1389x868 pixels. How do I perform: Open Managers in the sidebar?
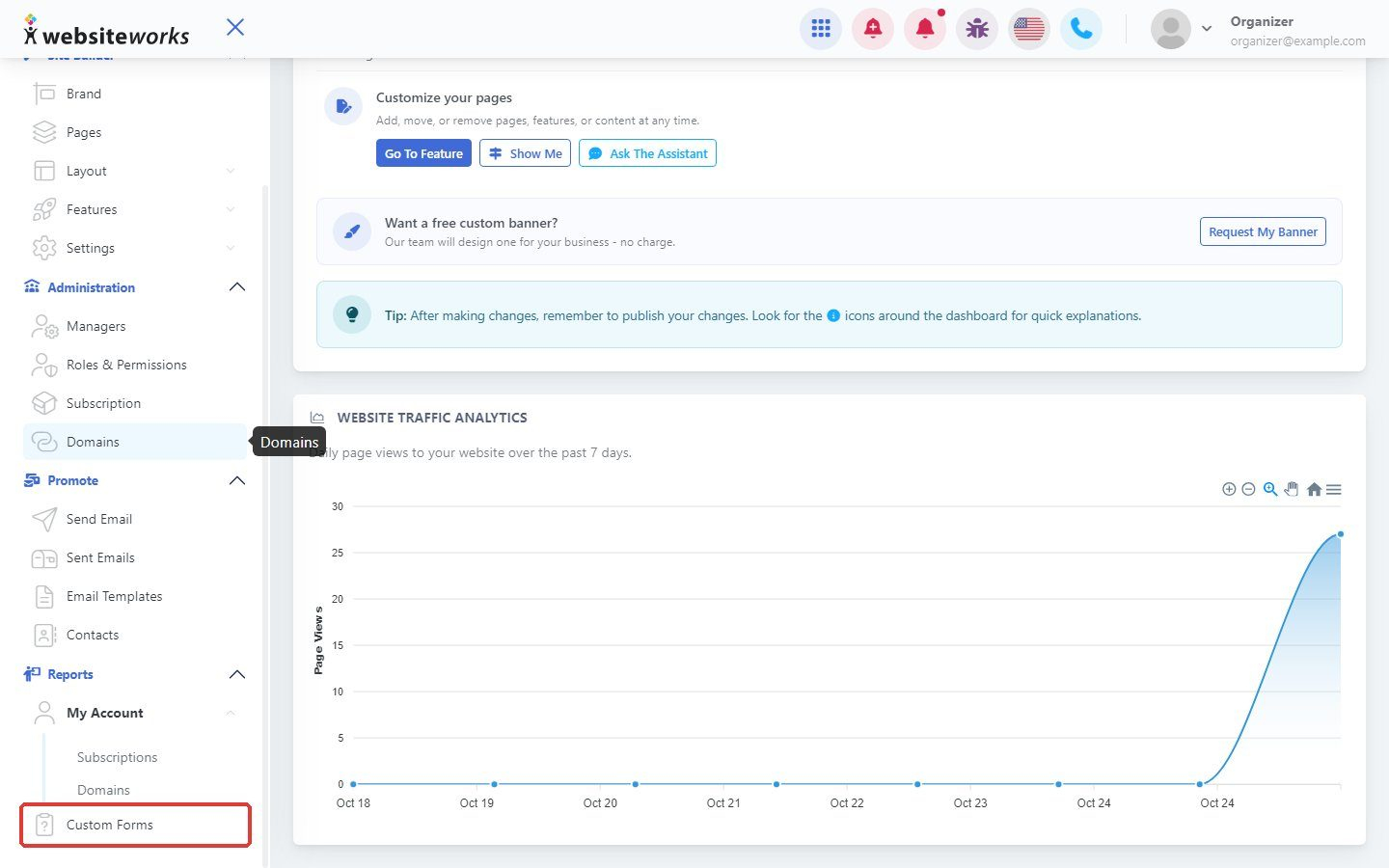135,326
